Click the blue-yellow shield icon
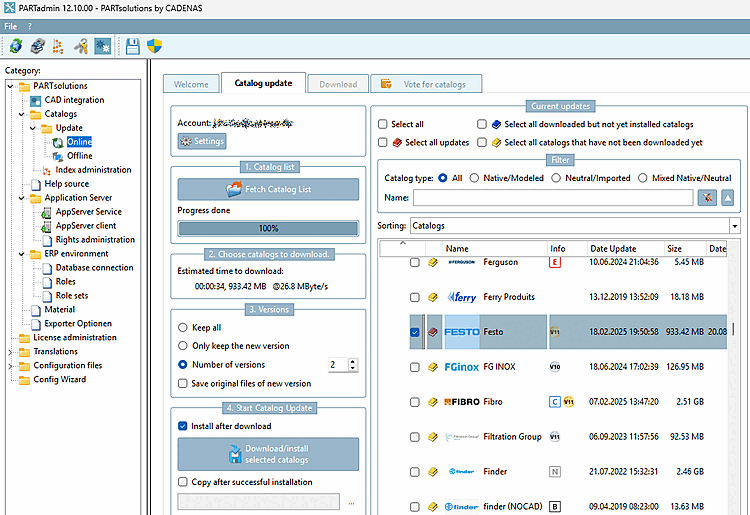750x515 pixels. pyautogui.click(x=154, y=46)
